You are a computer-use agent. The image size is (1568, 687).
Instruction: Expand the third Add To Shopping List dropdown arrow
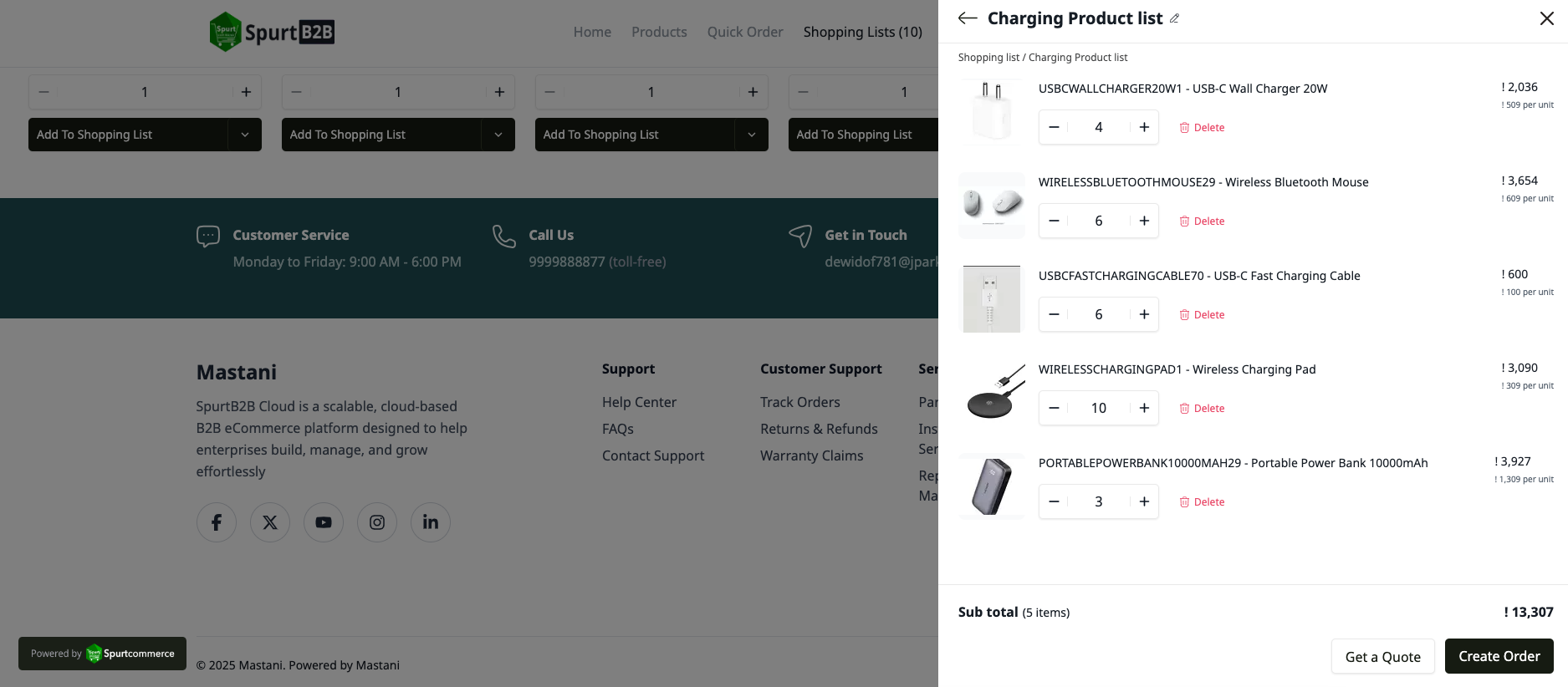[752, 135]
